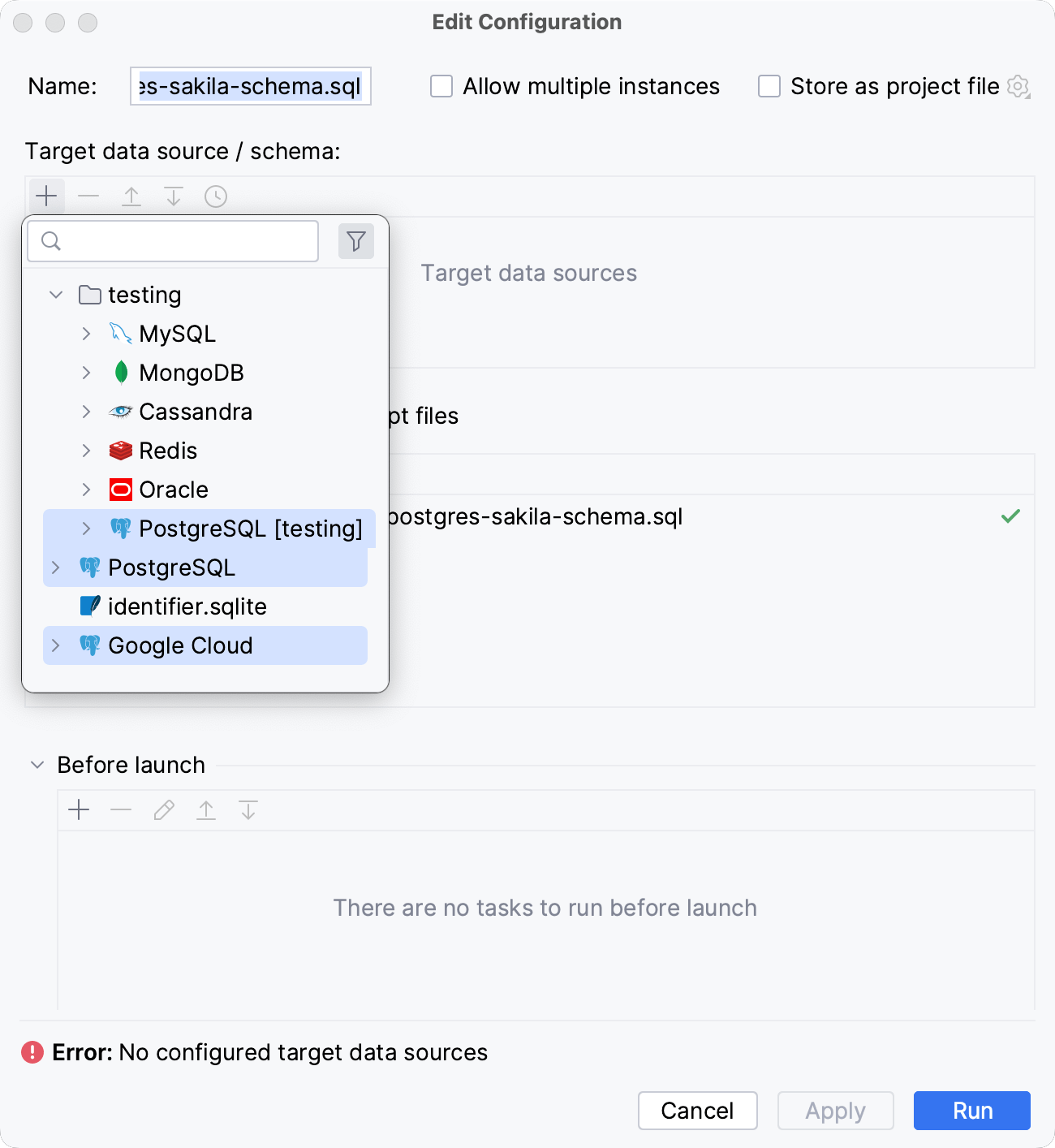Select the Cassandra eye icon

[120, 411]
